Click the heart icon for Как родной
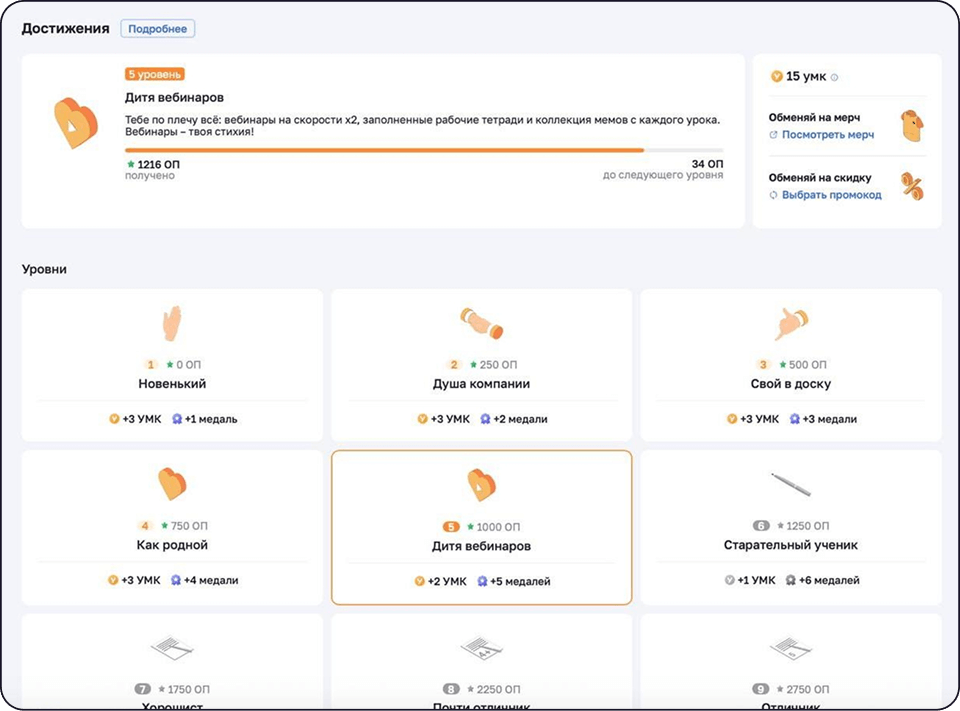The width and height of the screenshot is (960, 711). pos(172,484)
